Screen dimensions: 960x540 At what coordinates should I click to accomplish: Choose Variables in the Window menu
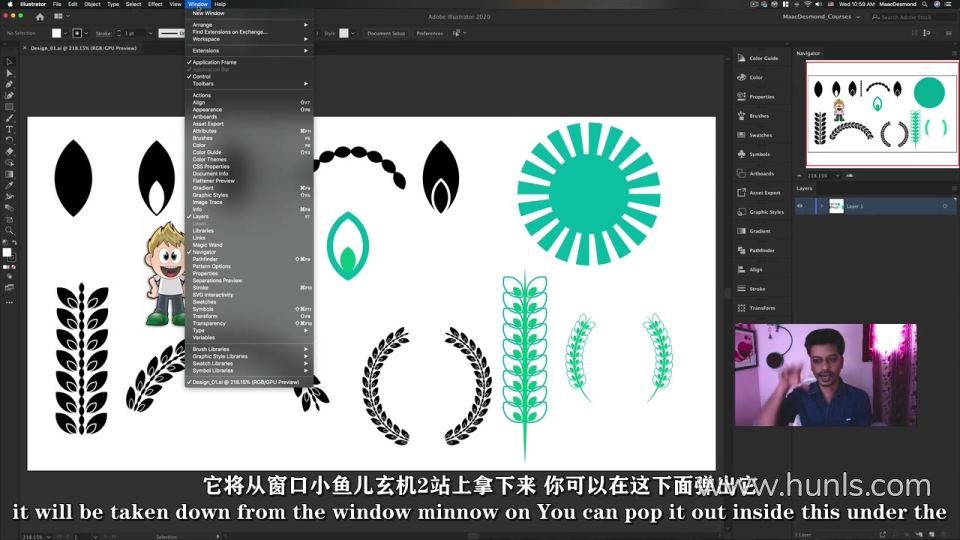249,338
